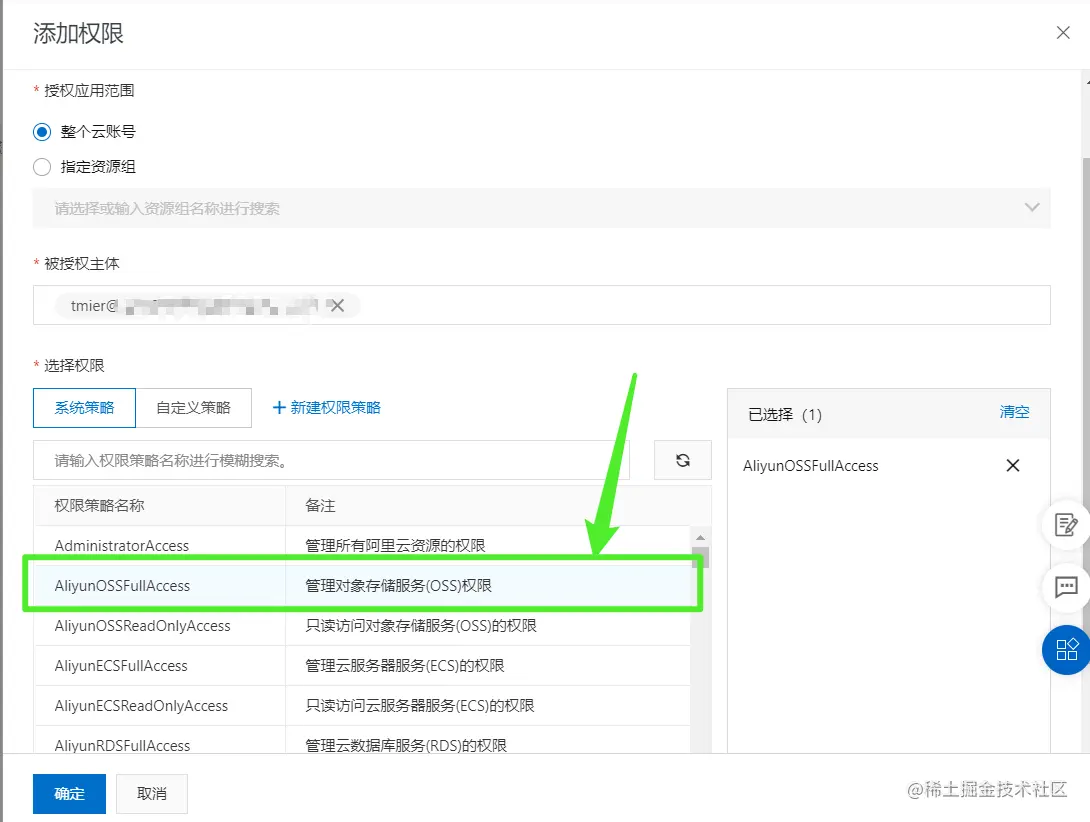Open the blue apps grid floating button
Screen dimensions: 1090x822
pos(1066,650)
